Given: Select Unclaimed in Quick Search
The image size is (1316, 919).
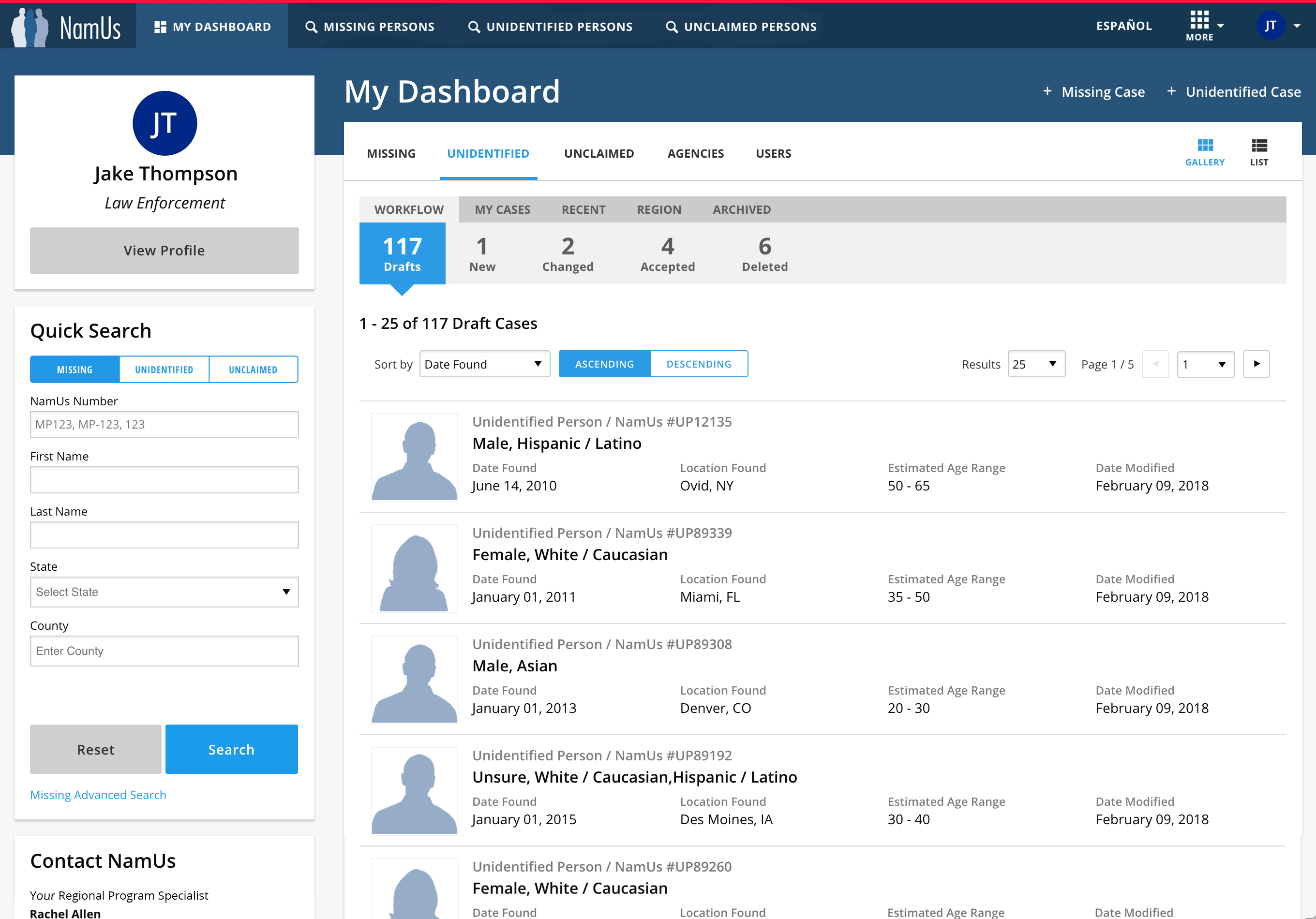Looking at the screenshot, I should 254,369.
